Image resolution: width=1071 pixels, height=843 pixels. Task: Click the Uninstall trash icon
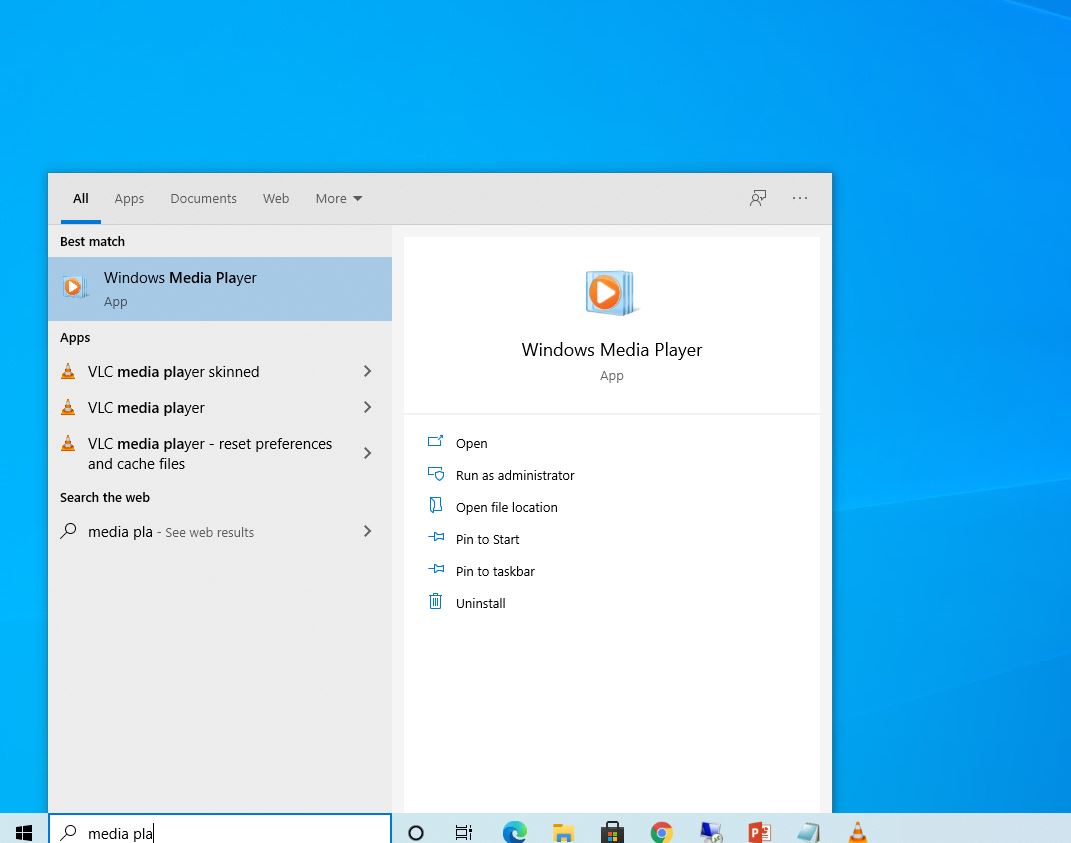436,602
